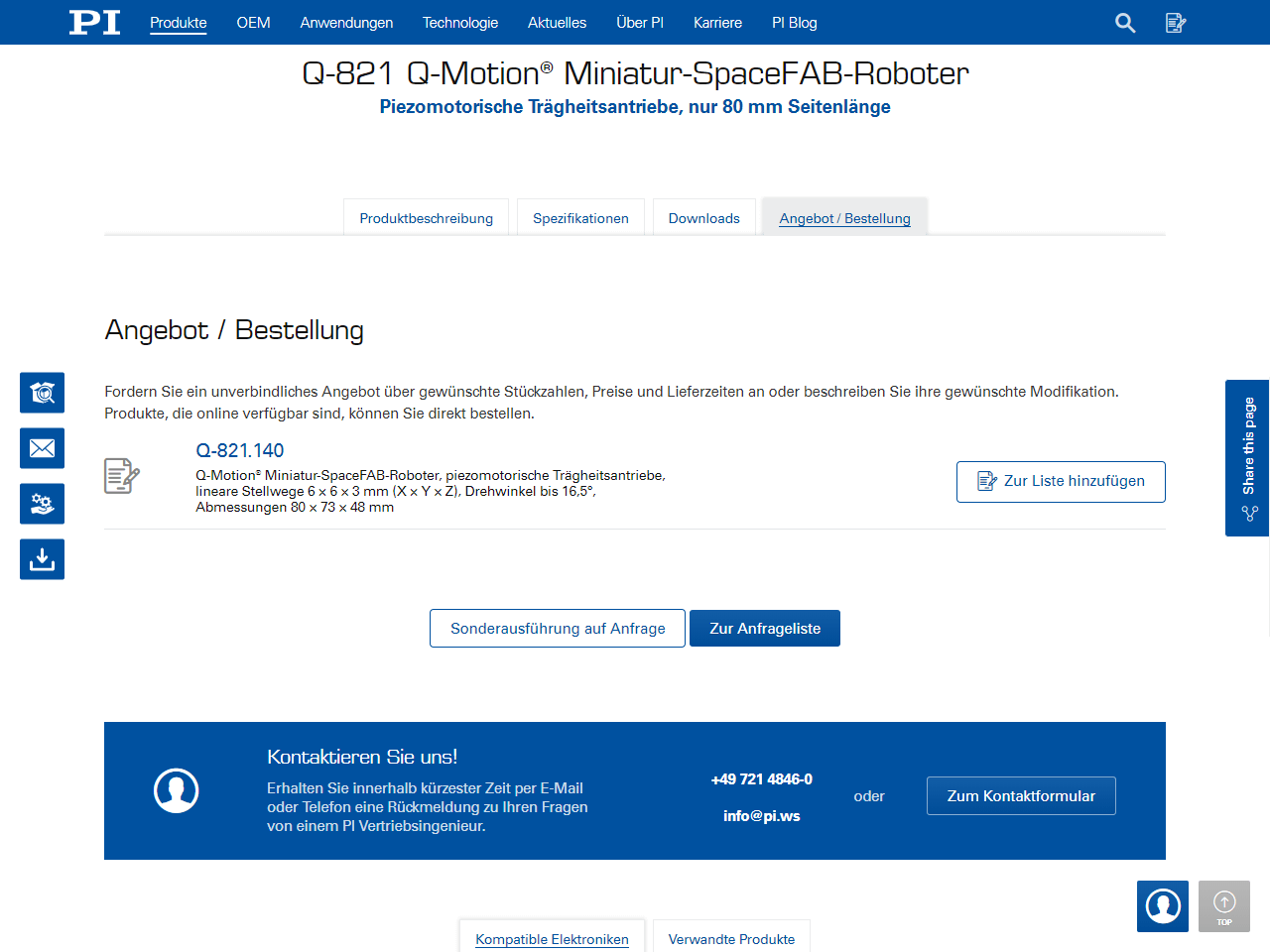
Task: Open the Über PI menu
Action: click(x=640, y=23)
